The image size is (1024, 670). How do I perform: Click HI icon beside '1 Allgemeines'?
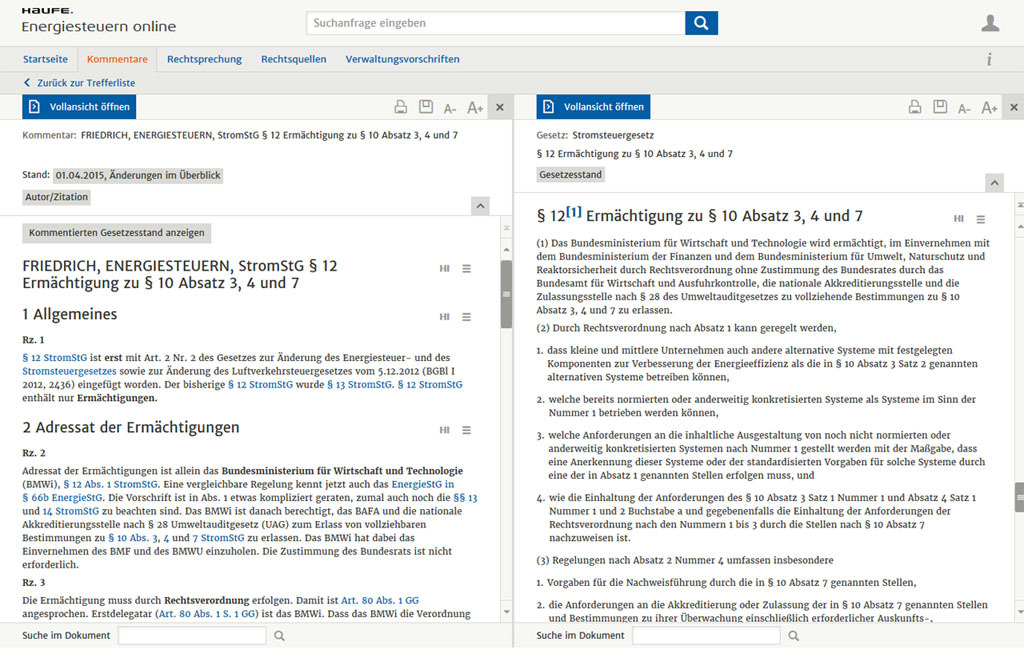(x=445, y=317)
